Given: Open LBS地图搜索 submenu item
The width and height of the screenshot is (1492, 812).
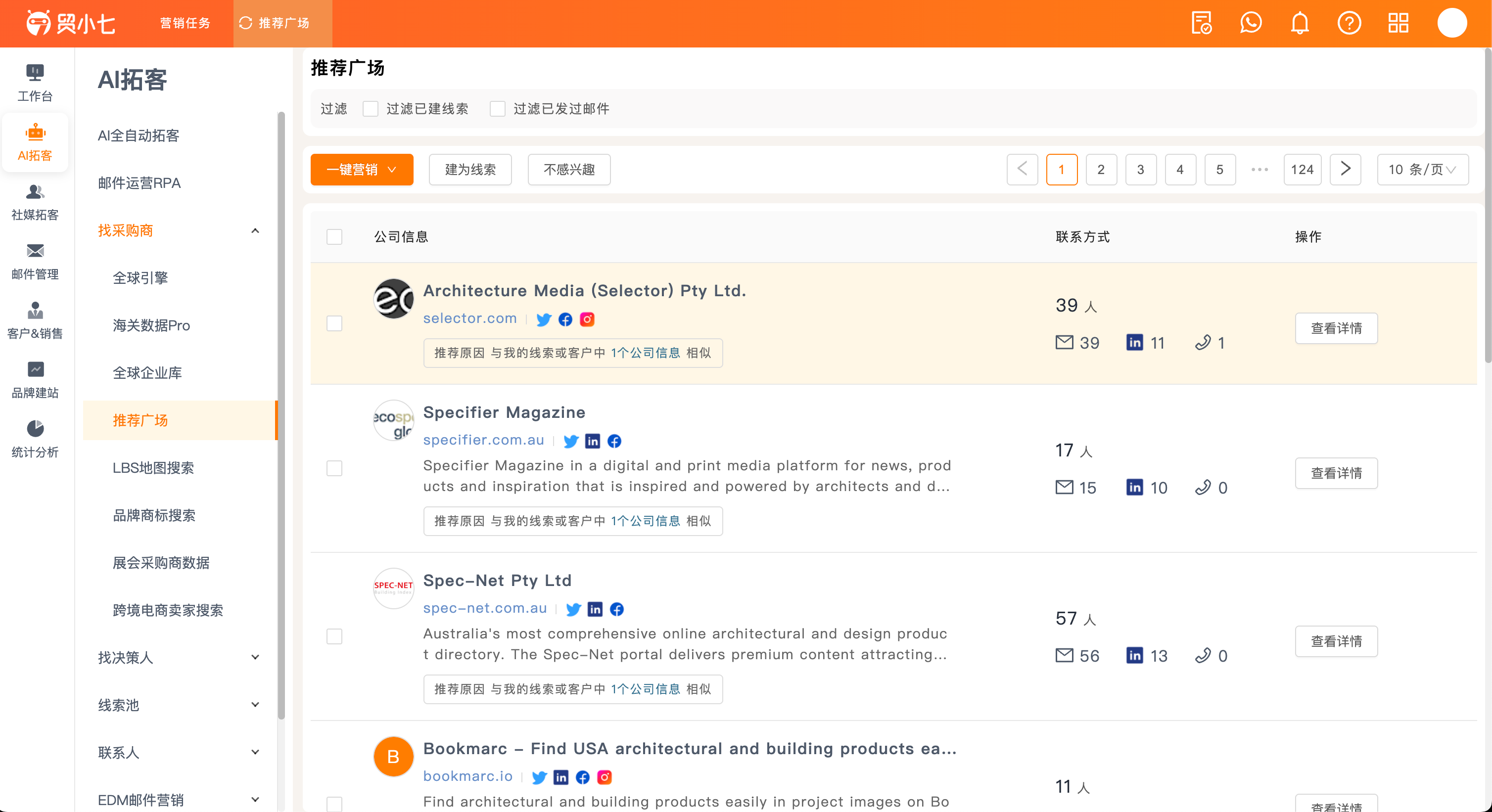Looking at the screenshot, I should 153,468.
